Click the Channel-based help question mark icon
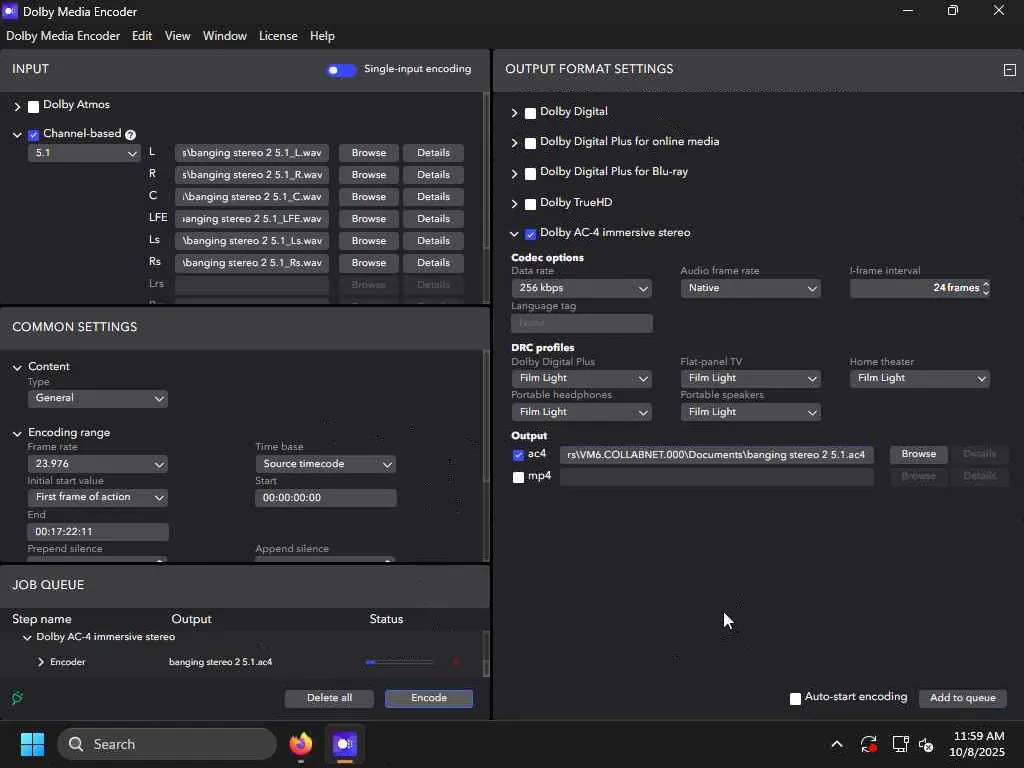 (131, 135)
